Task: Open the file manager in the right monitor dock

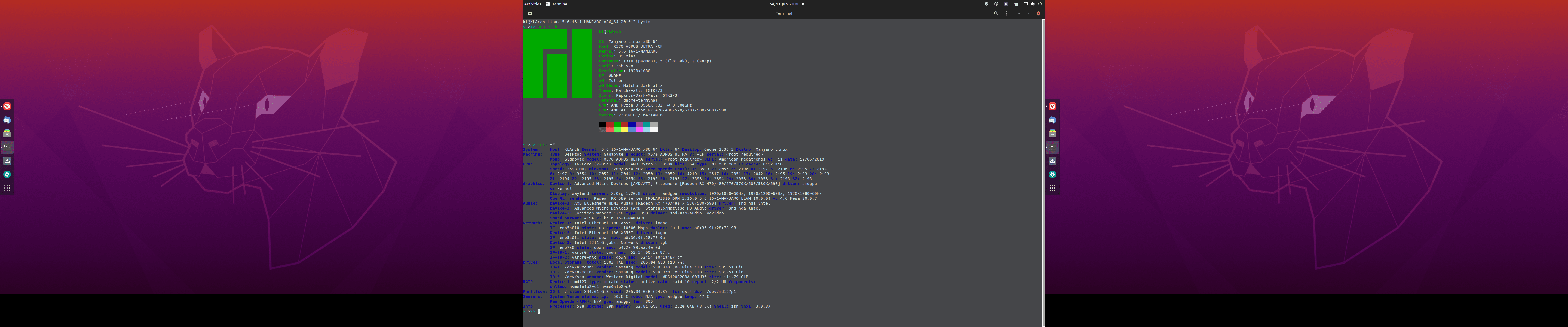Action: [1052, 133]
